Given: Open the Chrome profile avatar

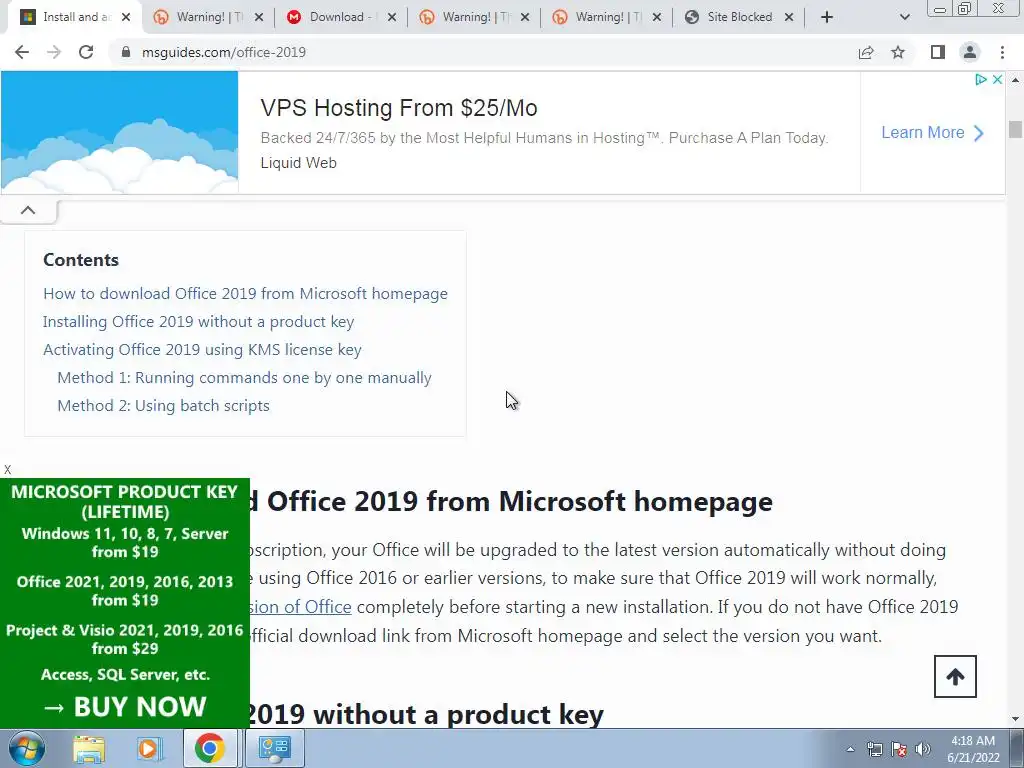Looking at the screenshot, I should pos(970,52).
